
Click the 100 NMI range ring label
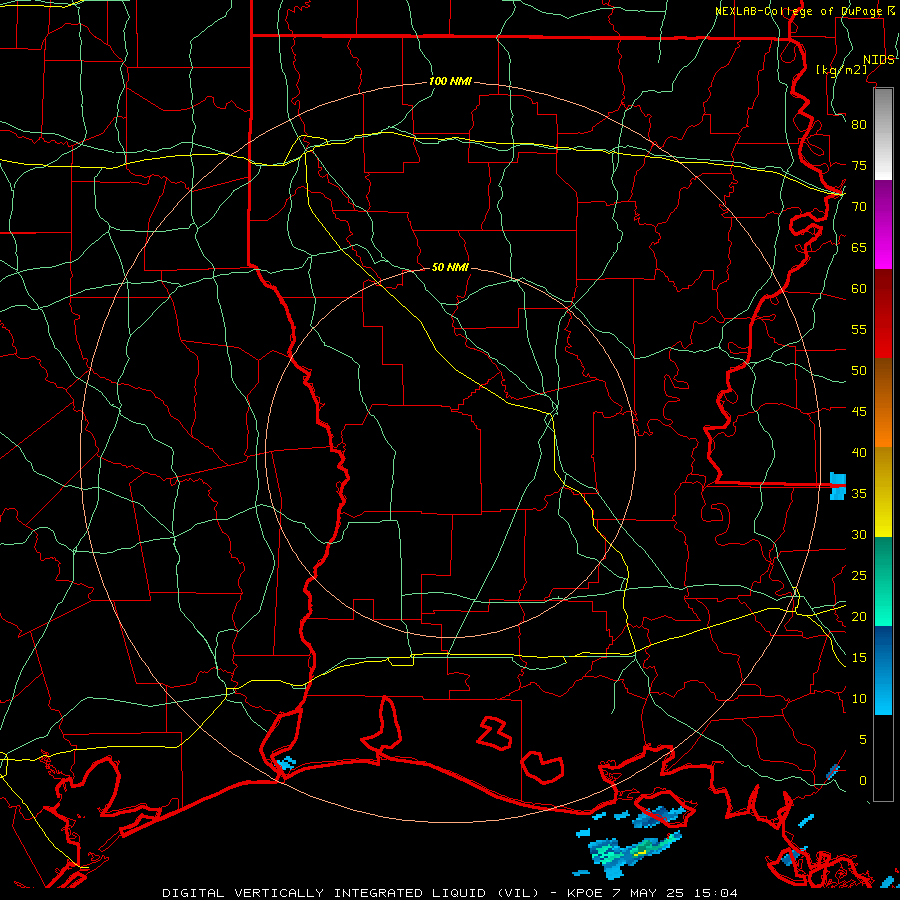click(x=450, y=81)
